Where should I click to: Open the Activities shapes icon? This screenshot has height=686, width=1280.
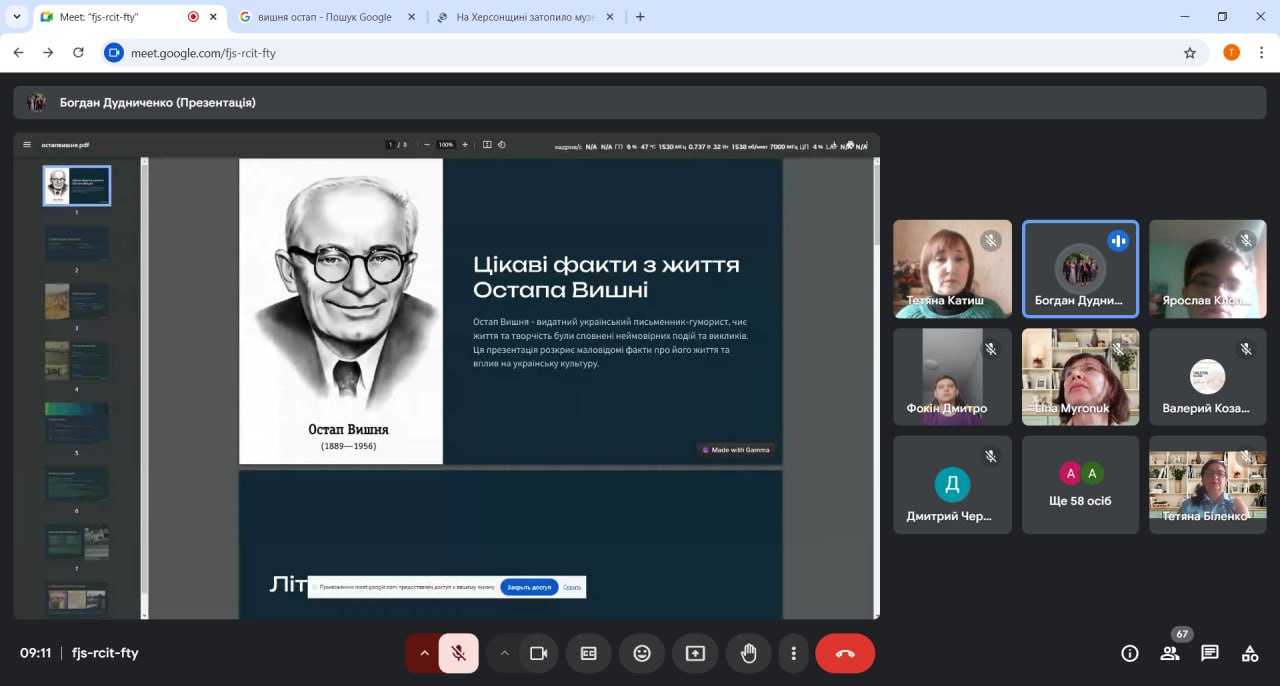tap(1250, 653)
